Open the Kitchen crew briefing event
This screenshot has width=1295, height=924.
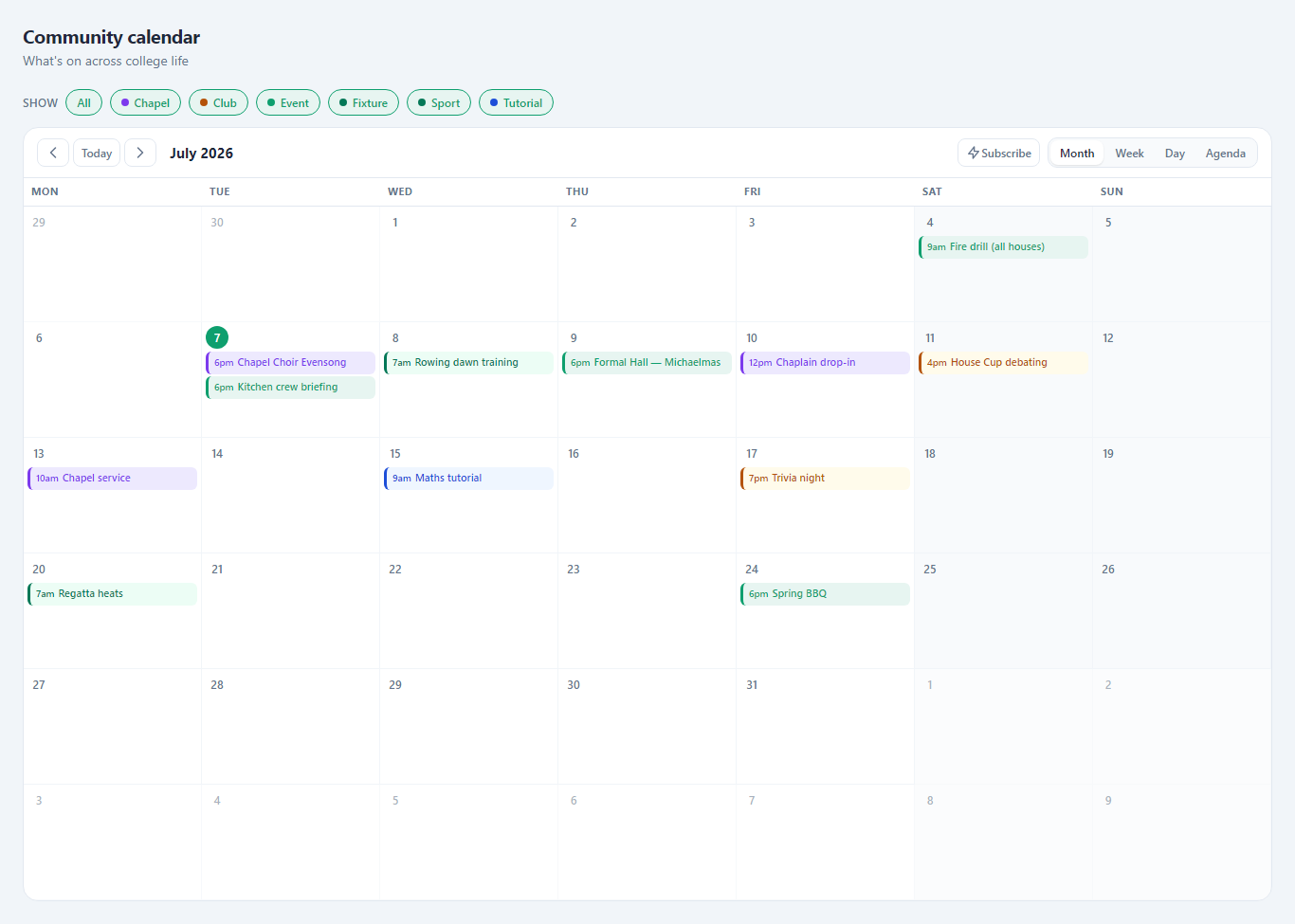point(290,387)
